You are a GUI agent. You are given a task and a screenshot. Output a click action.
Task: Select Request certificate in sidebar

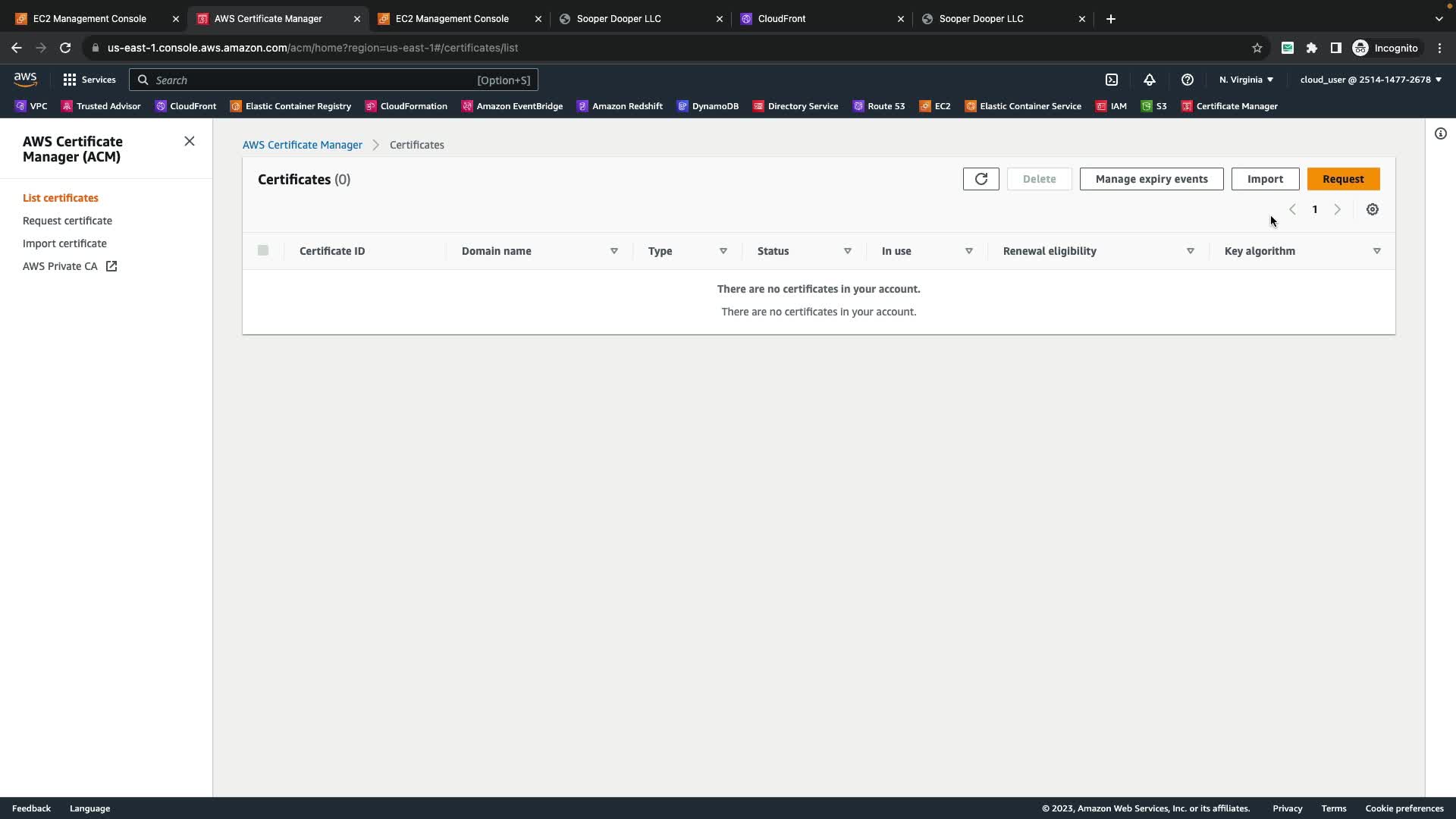coord(67,221)
